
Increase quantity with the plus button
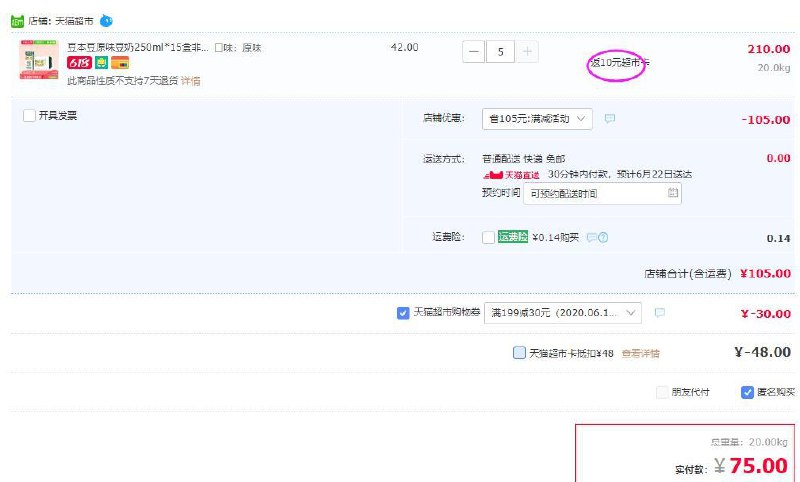pyautogui.click(x=527, y=52)
